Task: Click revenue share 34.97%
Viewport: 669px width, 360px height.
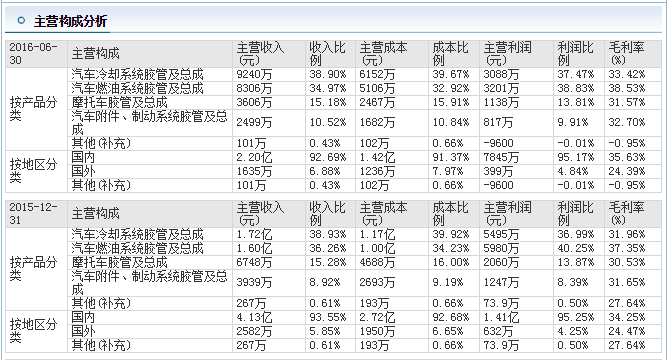Action: click(x=328, y=88)
